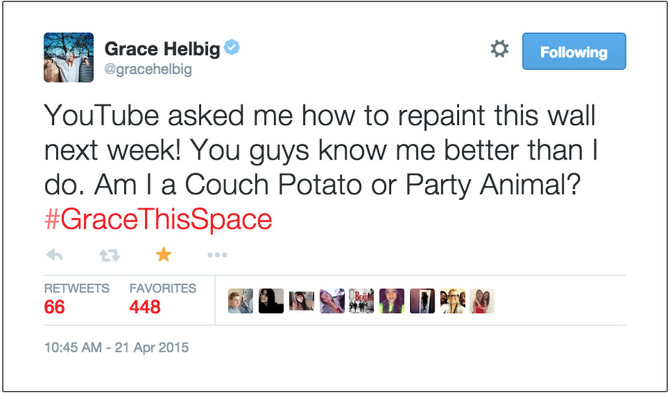Click the 10:45 AM - 21 Apr 2015 timestamp
670x393 pixels.
click(x=116, y=347)
